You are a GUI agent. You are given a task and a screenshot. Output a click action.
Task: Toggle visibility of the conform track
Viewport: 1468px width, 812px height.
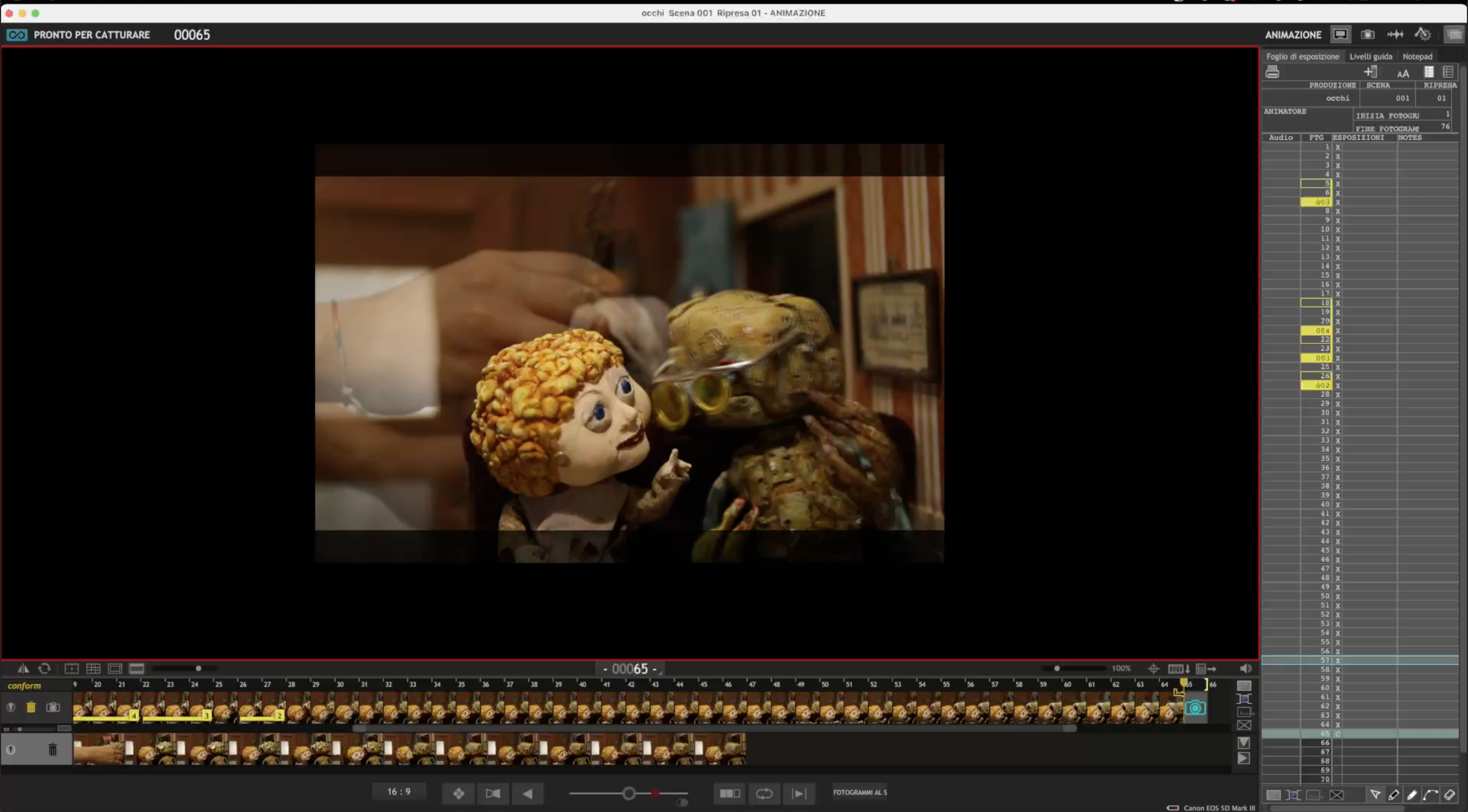[x=11, y=706]
